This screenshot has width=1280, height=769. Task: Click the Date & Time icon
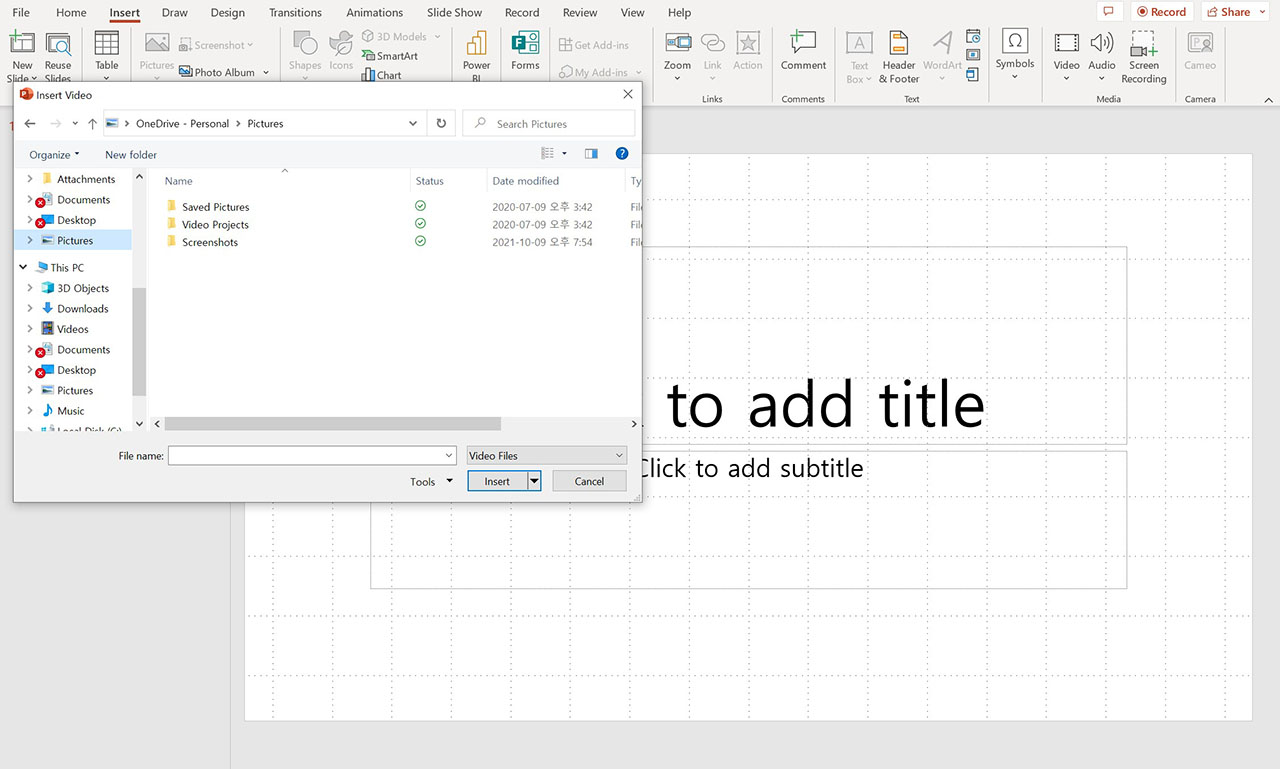pos(973,37)
